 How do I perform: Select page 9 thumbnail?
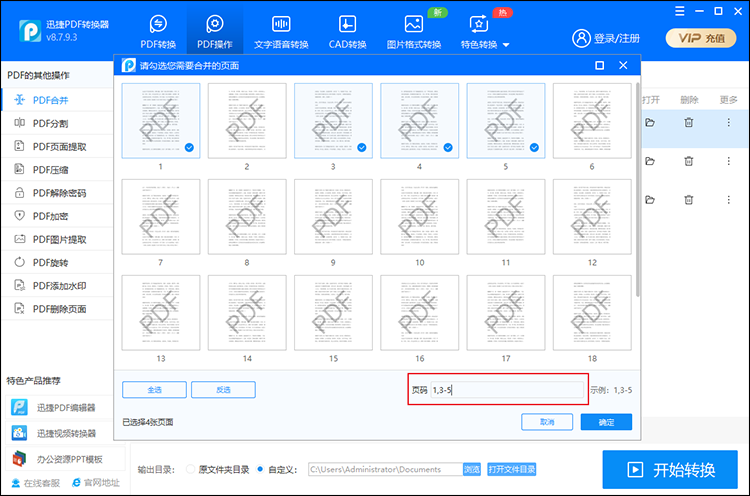pos(333,217)
